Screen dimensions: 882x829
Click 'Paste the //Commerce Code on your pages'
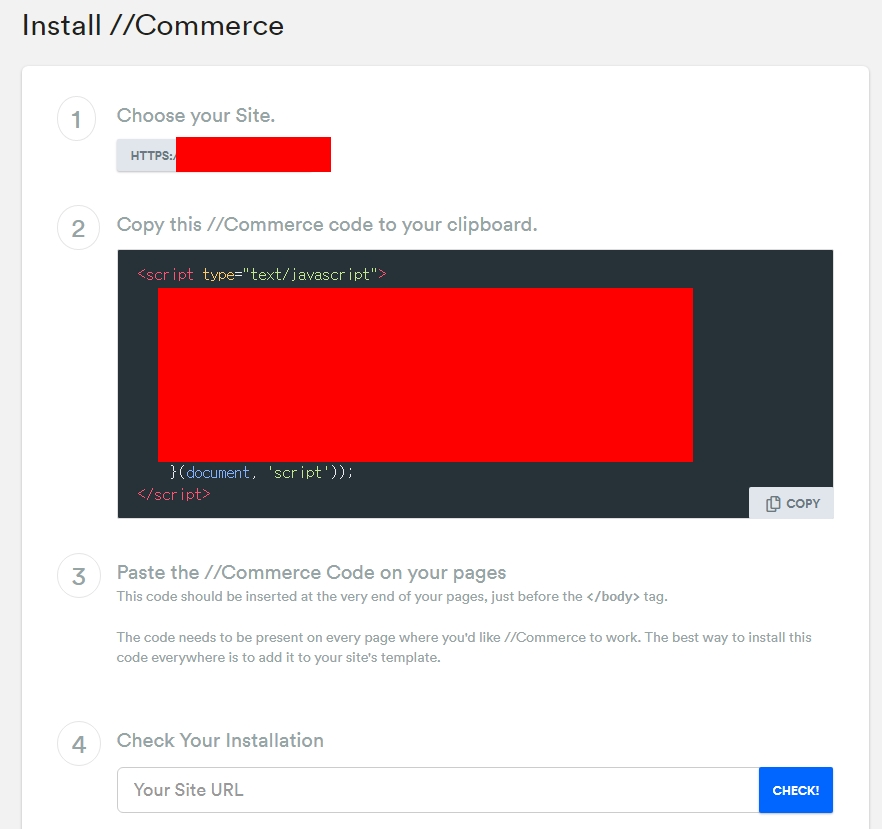point(311,573)
